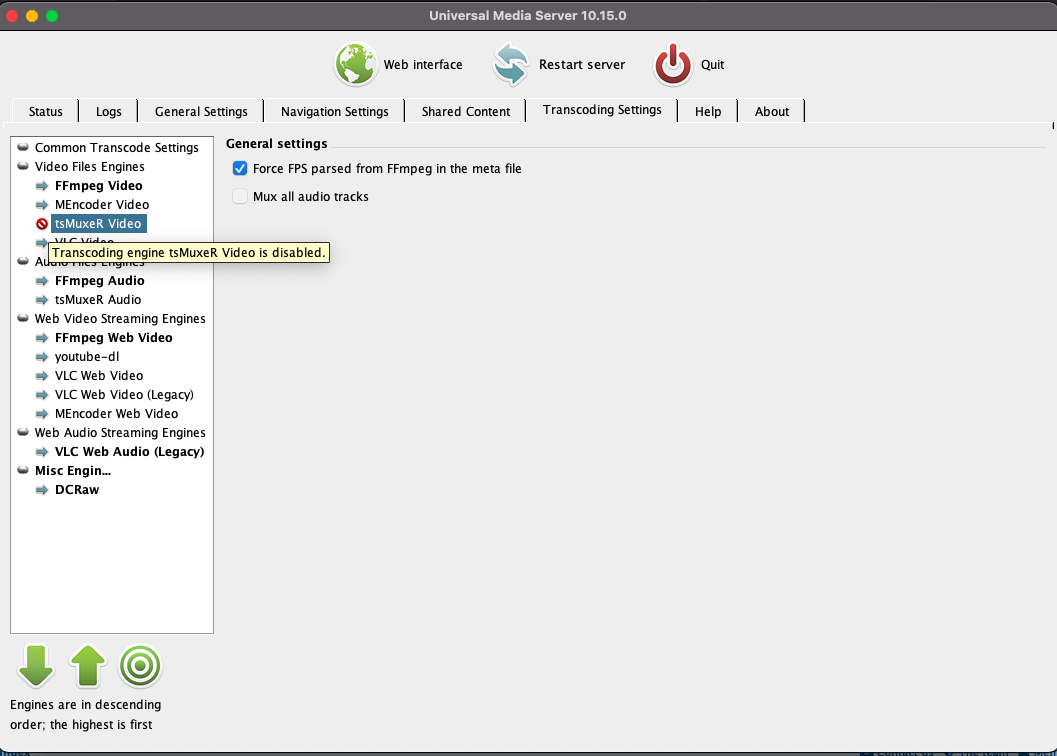
Task: Select tsMuxeR Video engine
Action: (x=98, y=223)
